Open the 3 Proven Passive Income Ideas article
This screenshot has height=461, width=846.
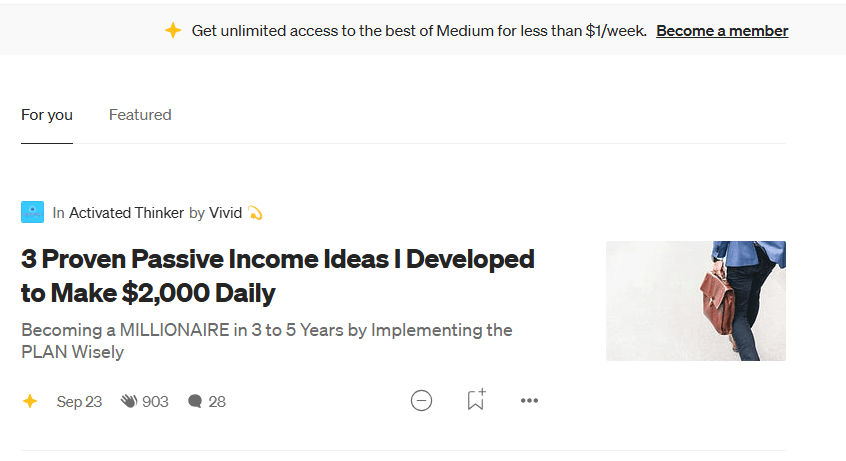click(x=278, y=276)
